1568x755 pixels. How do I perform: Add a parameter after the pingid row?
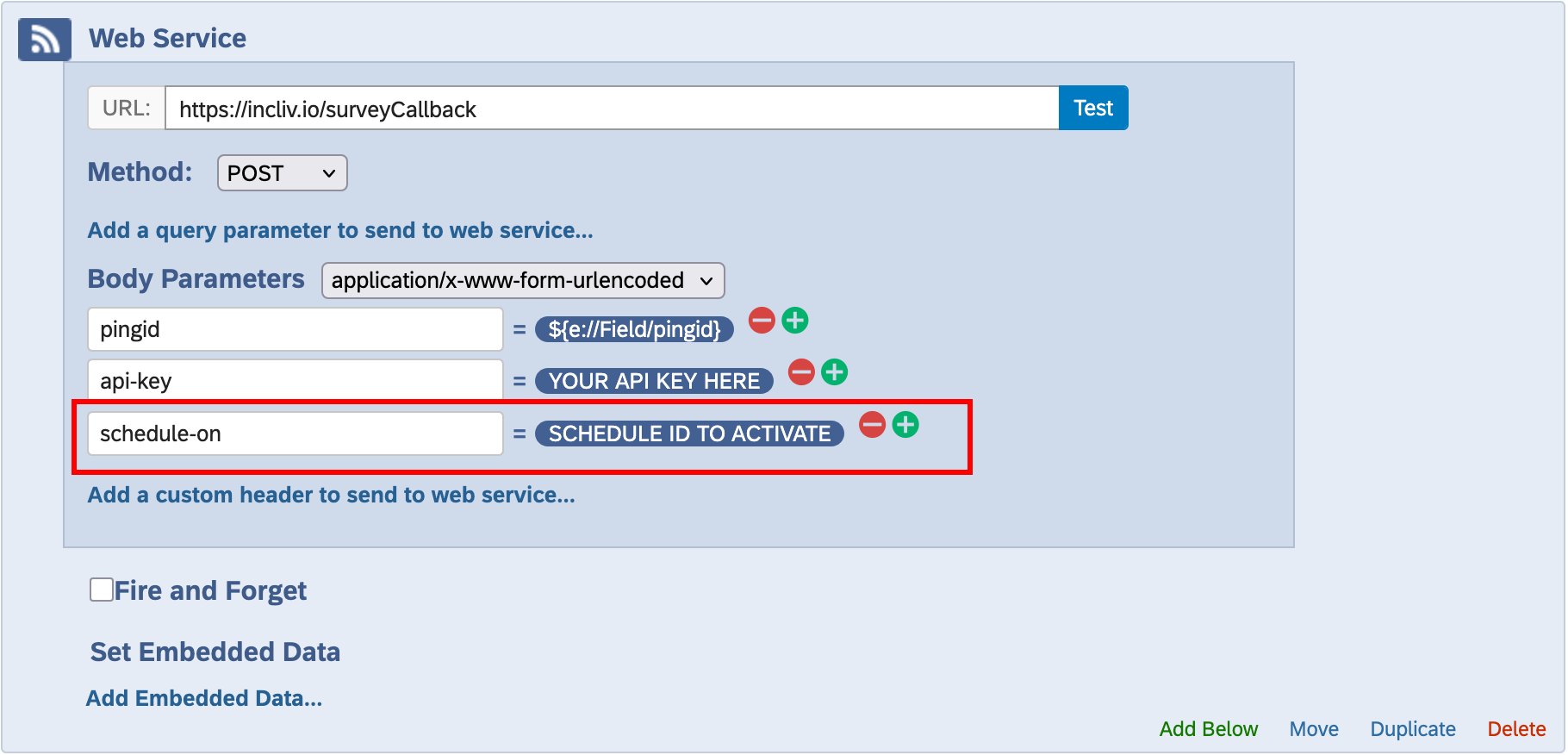[795, 321]
